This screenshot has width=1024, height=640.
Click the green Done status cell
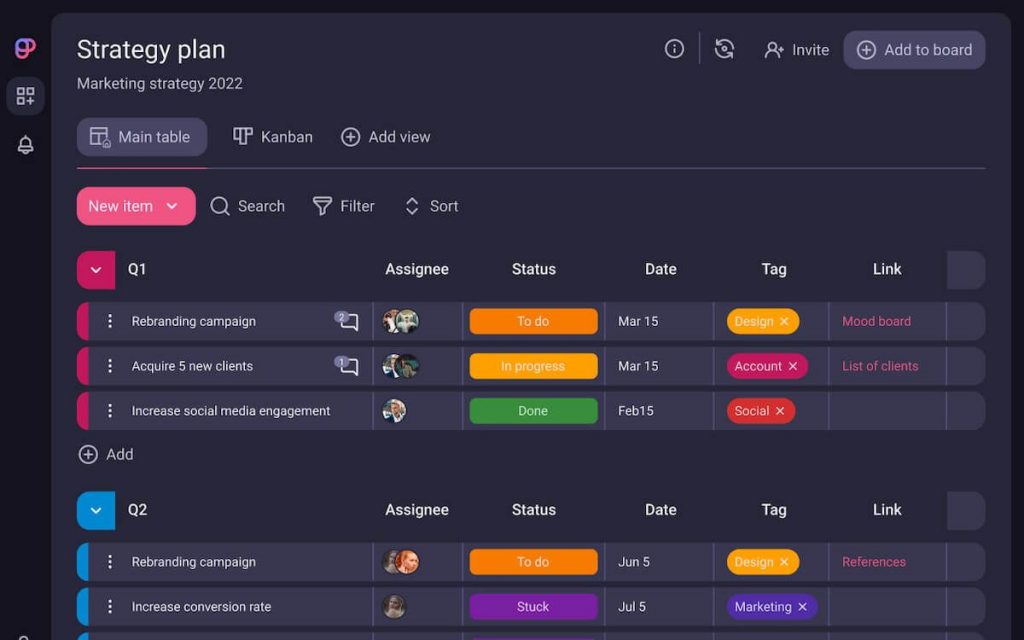pyautogui.click(x=533, y=411)
